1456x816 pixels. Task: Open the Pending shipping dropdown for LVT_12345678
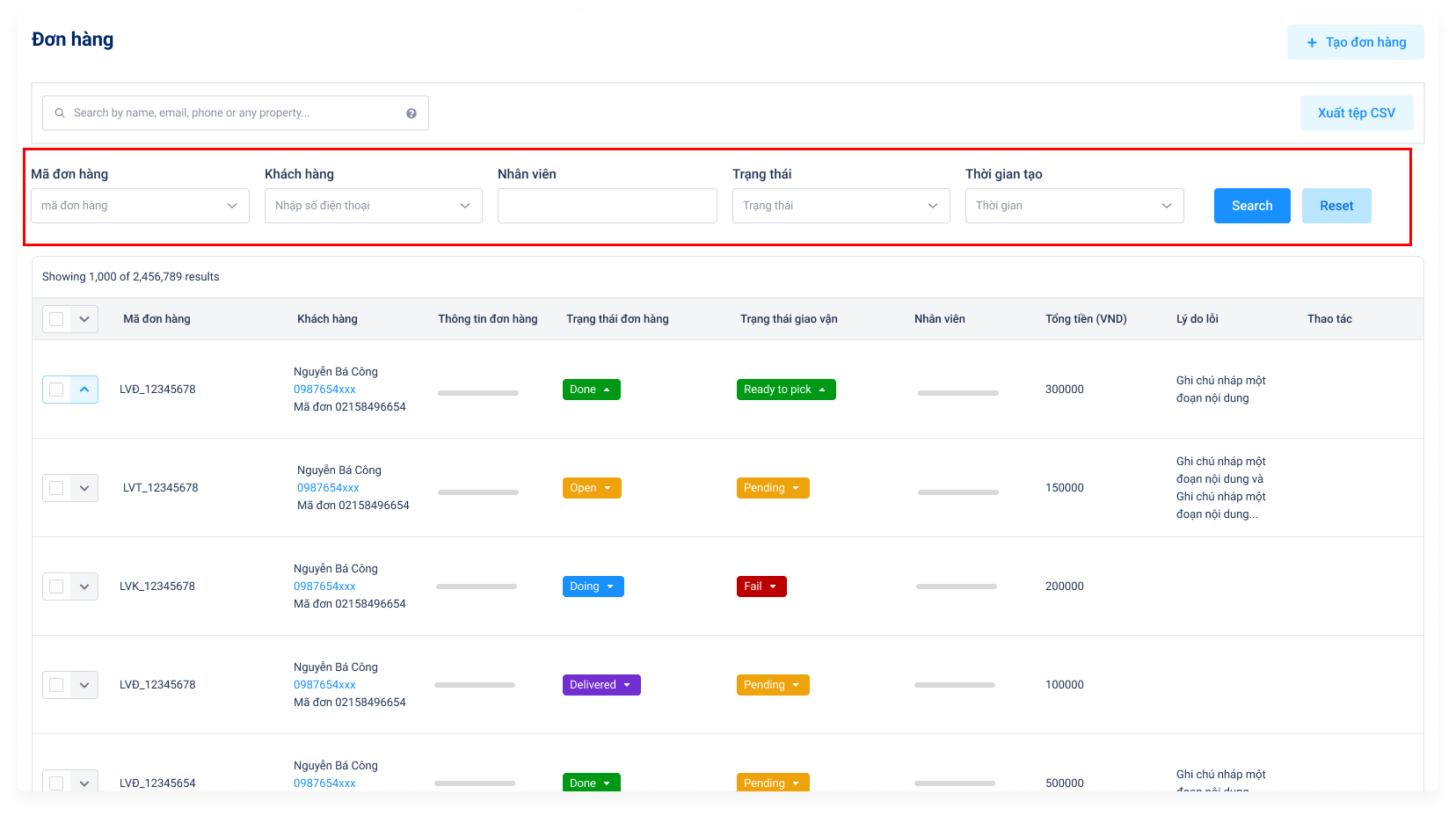click(x=773, y=488)
